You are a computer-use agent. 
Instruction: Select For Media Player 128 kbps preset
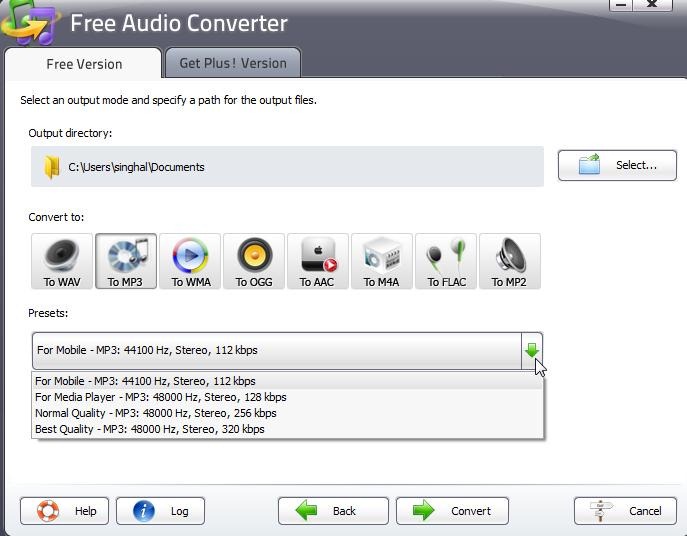pyautogui.click(x=160, y=397)
